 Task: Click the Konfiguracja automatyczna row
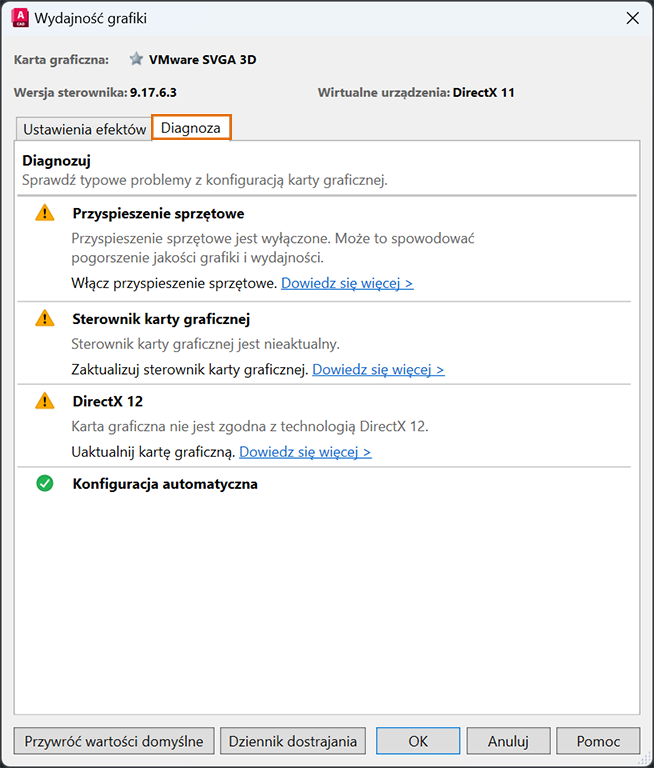coord(165,484)
